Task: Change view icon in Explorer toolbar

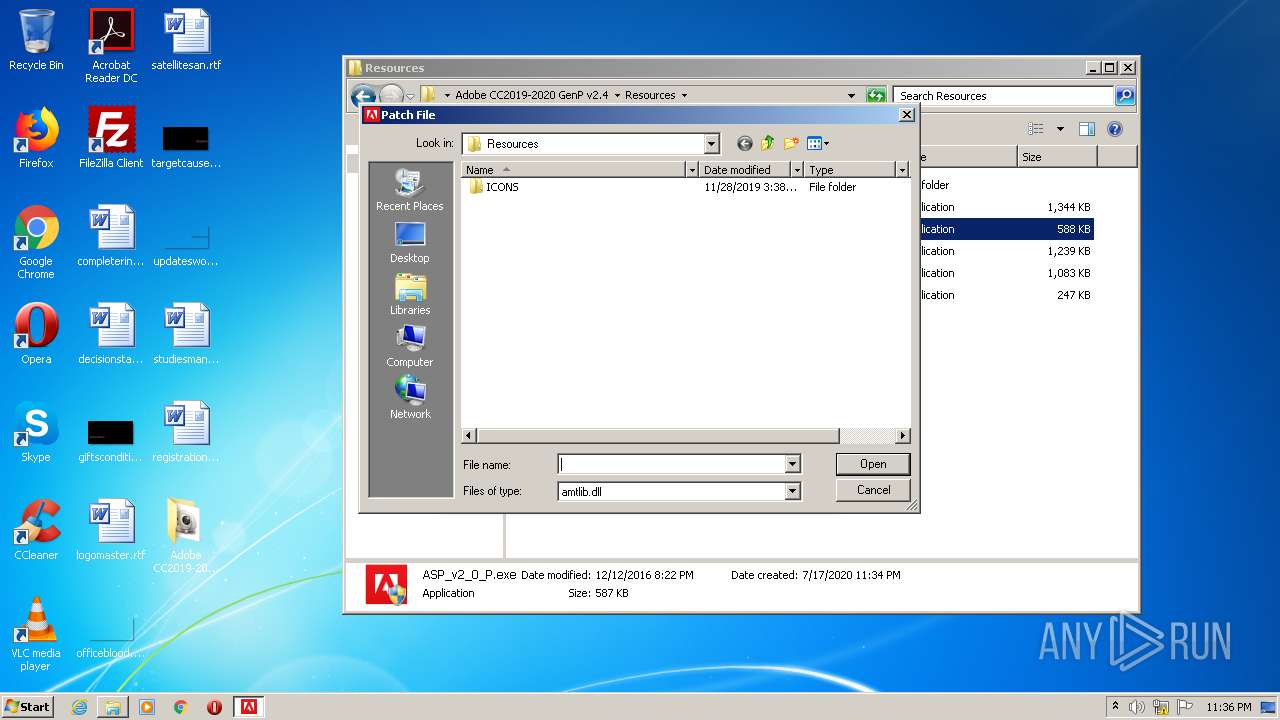Action: [1036, 129]
